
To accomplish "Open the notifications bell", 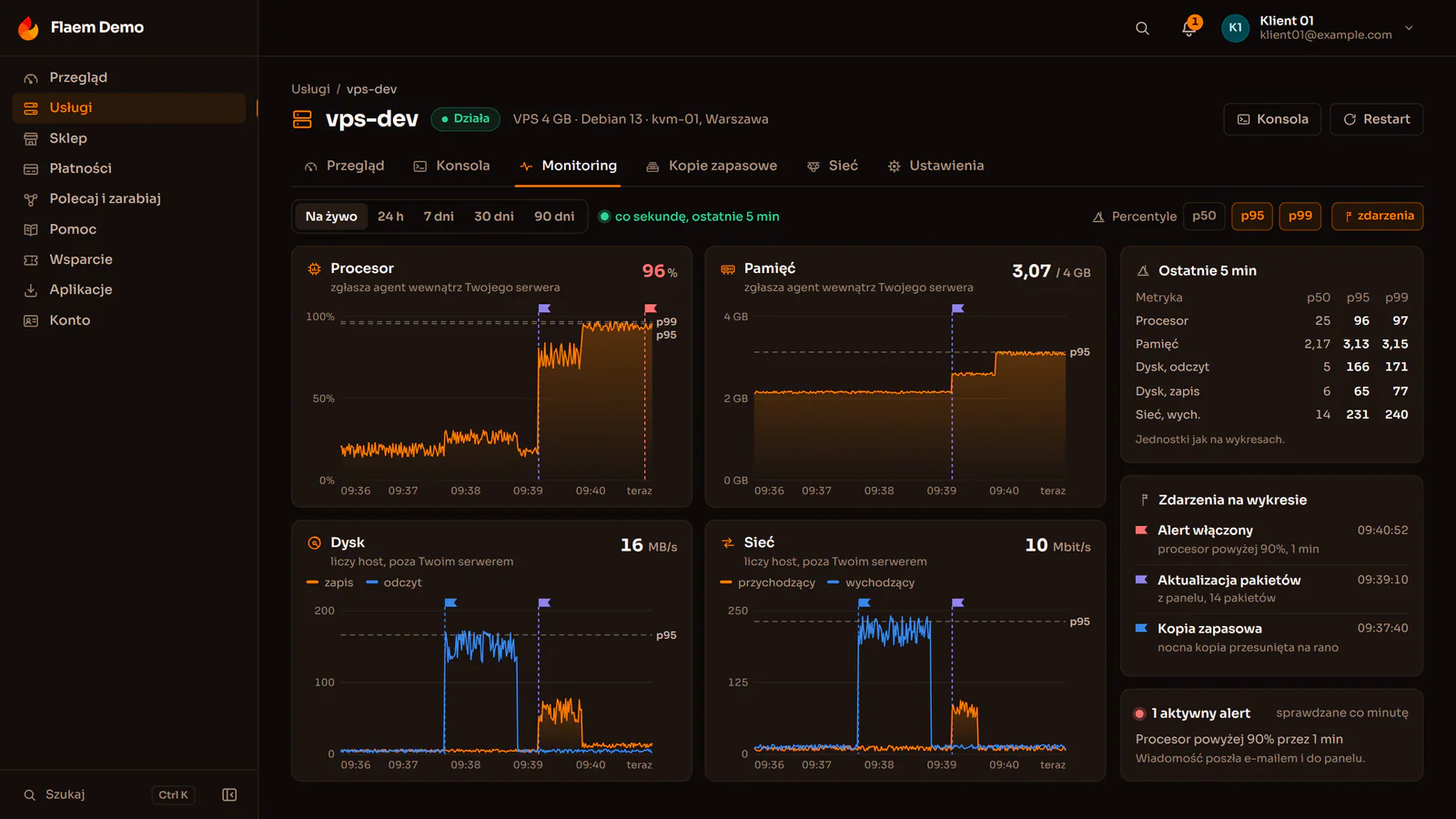I will [x=1188, y=28].
